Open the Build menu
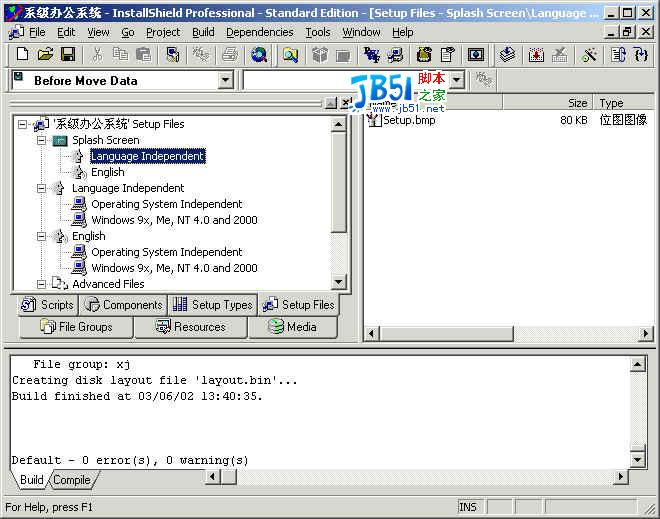This screenshot has height=519, width=660. [203, 32]
